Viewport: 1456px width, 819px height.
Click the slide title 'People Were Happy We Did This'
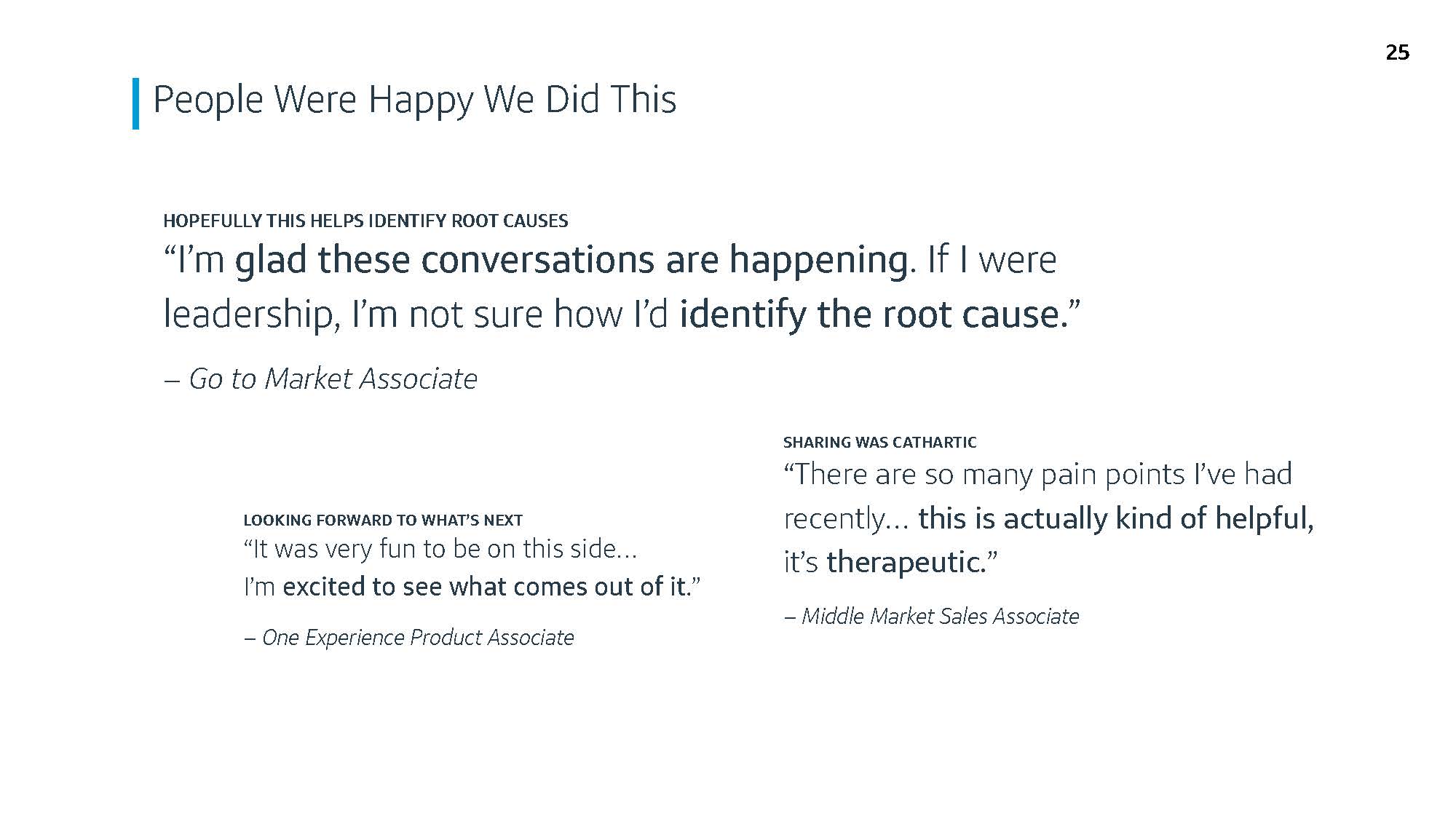click(414, 100)
